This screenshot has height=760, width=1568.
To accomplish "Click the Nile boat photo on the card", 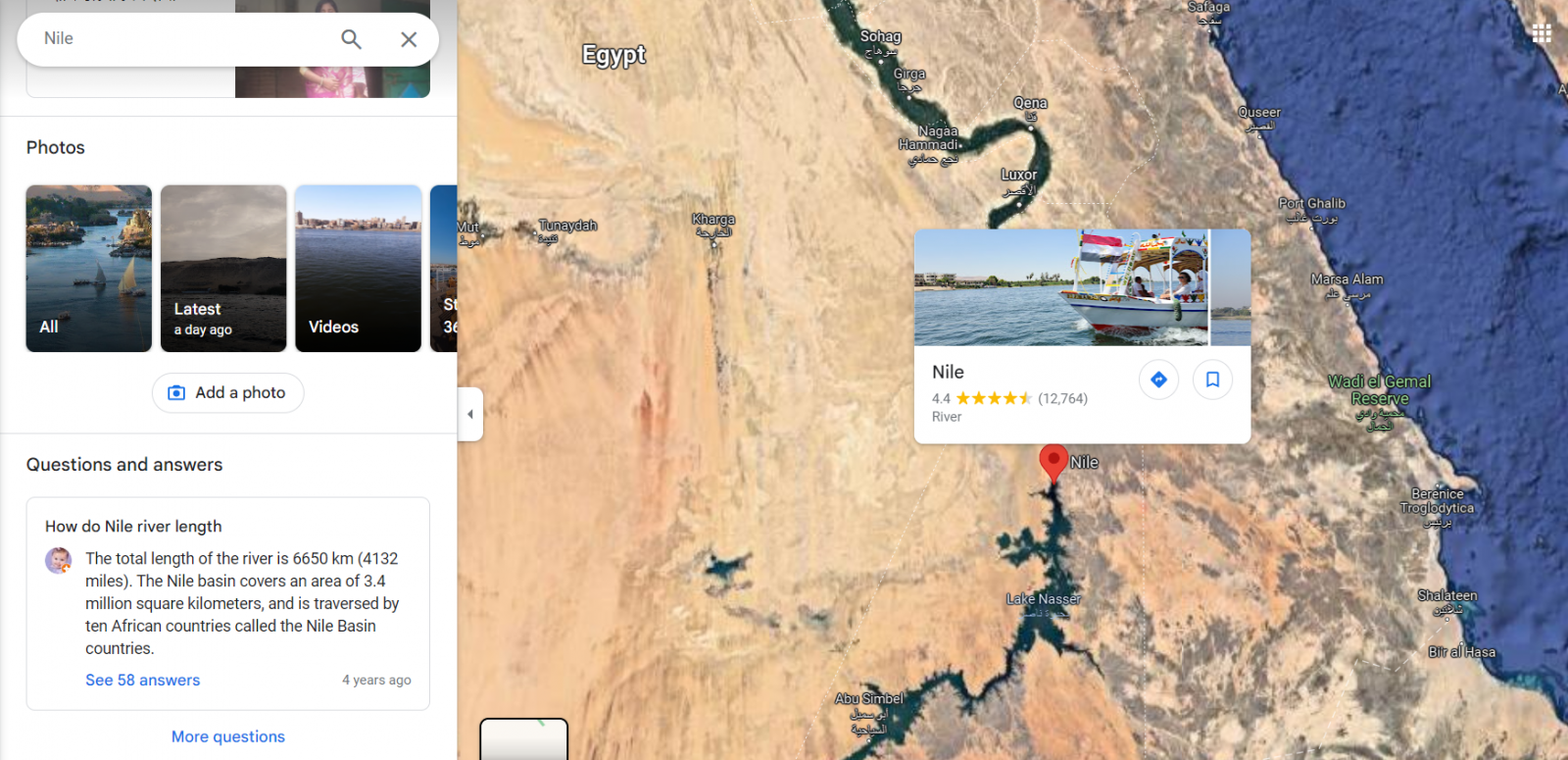I will (1061, 287).
